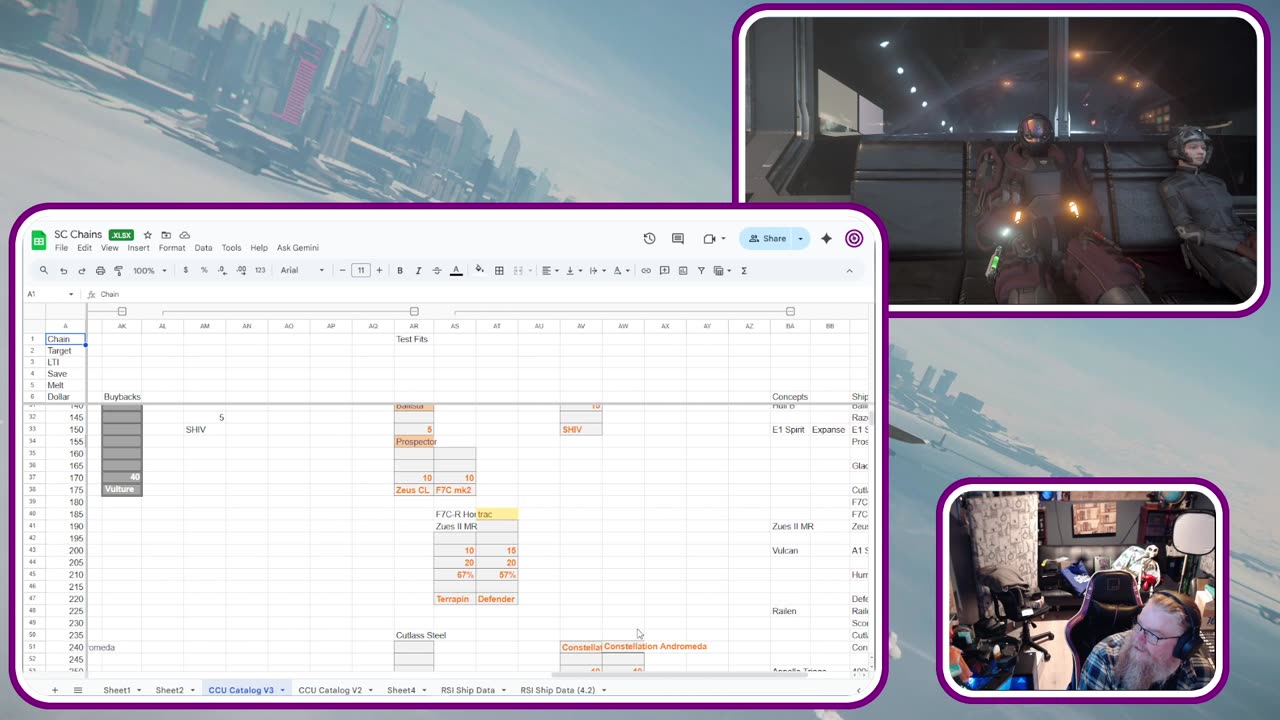
Task: Insert a comment from toolbar
Action: pos(664,270)
